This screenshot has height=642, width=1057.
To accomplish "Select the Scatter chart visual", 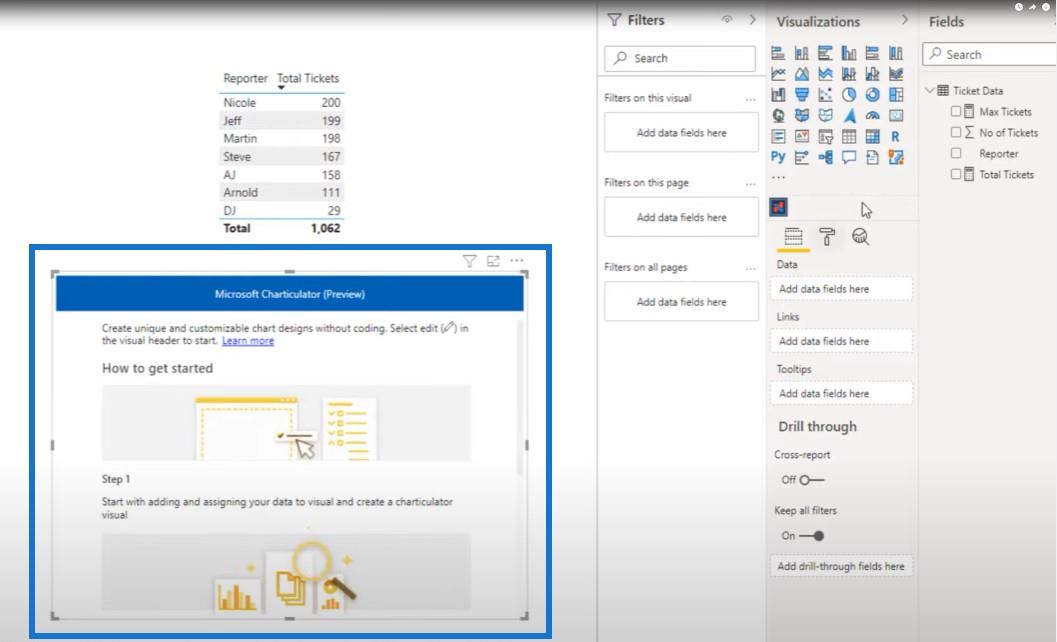I will pyautogui.click(x=825, y=94).
